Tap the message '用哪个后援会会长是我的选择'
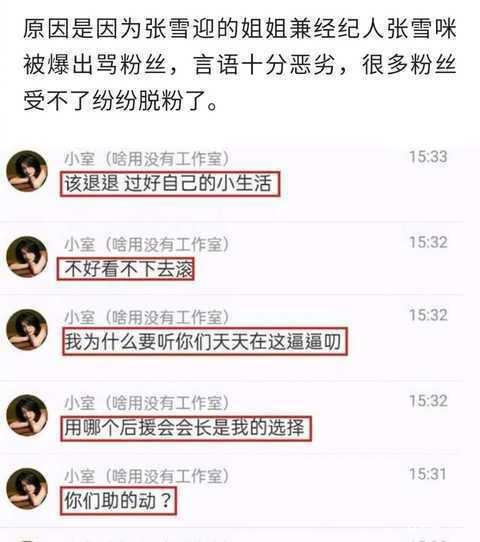Viewport: 480px width, 542px height. coord(186,428)
